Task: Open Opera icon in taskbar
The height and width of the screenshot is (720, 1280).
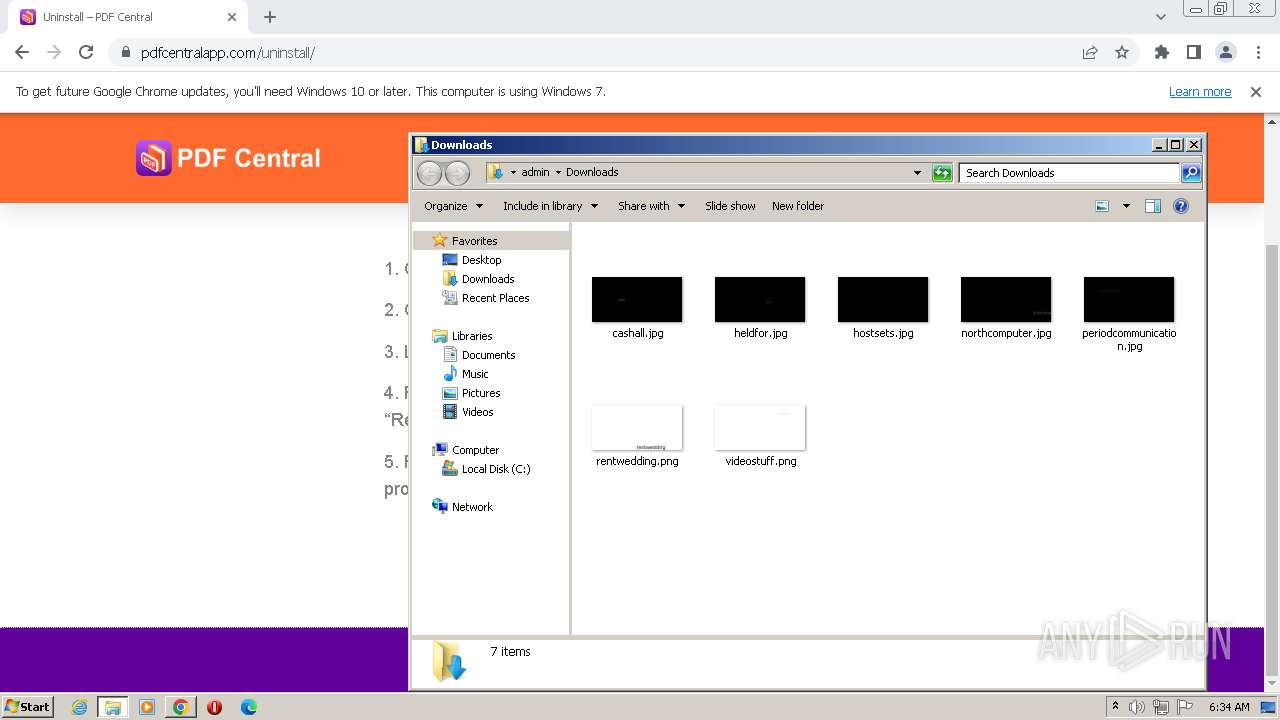Action: click(x=214, y=707)
